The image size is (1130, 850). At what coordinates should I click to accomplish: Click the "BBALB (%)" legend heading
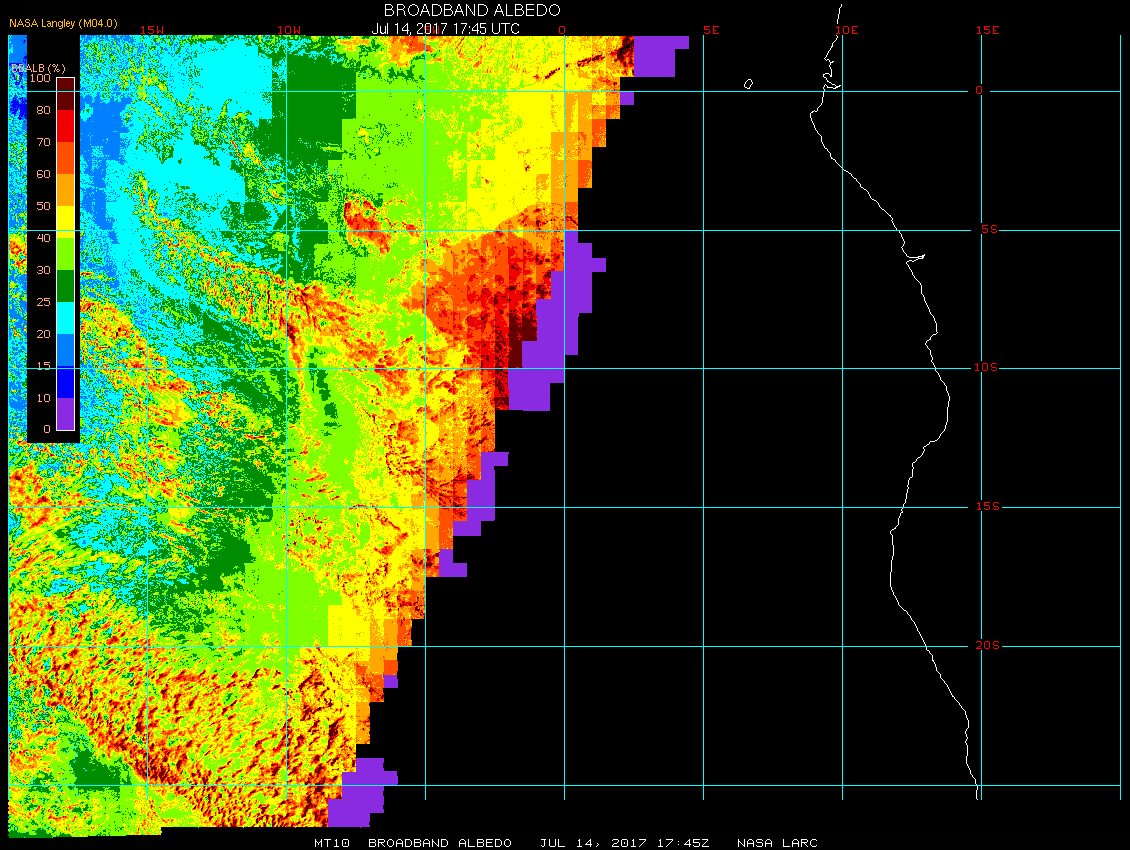[x=38, y=68]
